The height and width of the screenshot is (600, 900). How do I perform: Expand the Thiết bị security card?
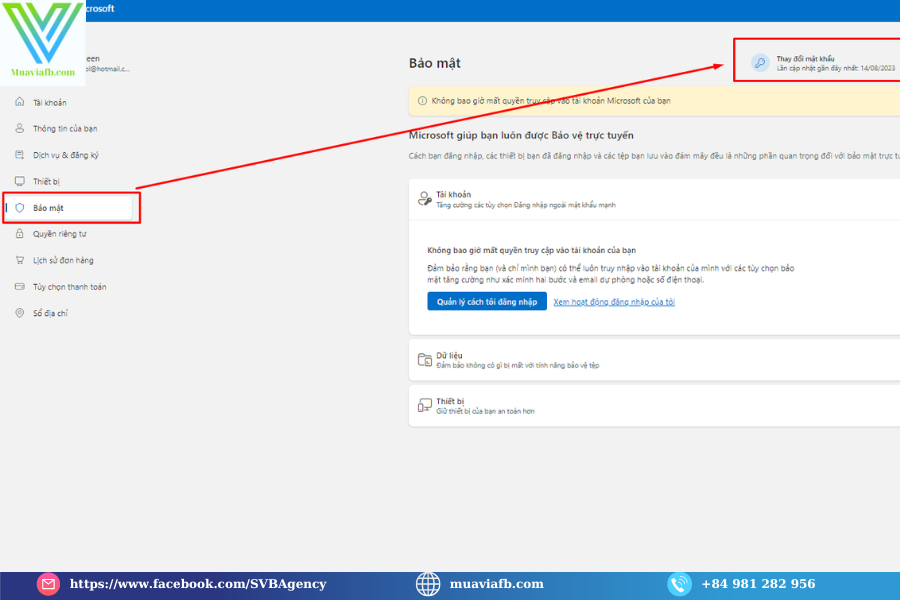pos(654,405)
